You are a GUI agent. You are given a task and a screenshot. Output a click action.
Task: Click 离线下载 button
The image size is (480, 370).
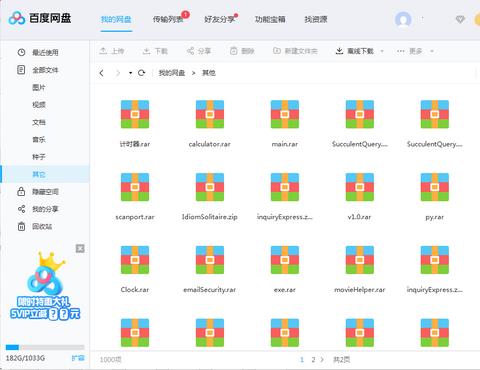(x=355, y=51)
